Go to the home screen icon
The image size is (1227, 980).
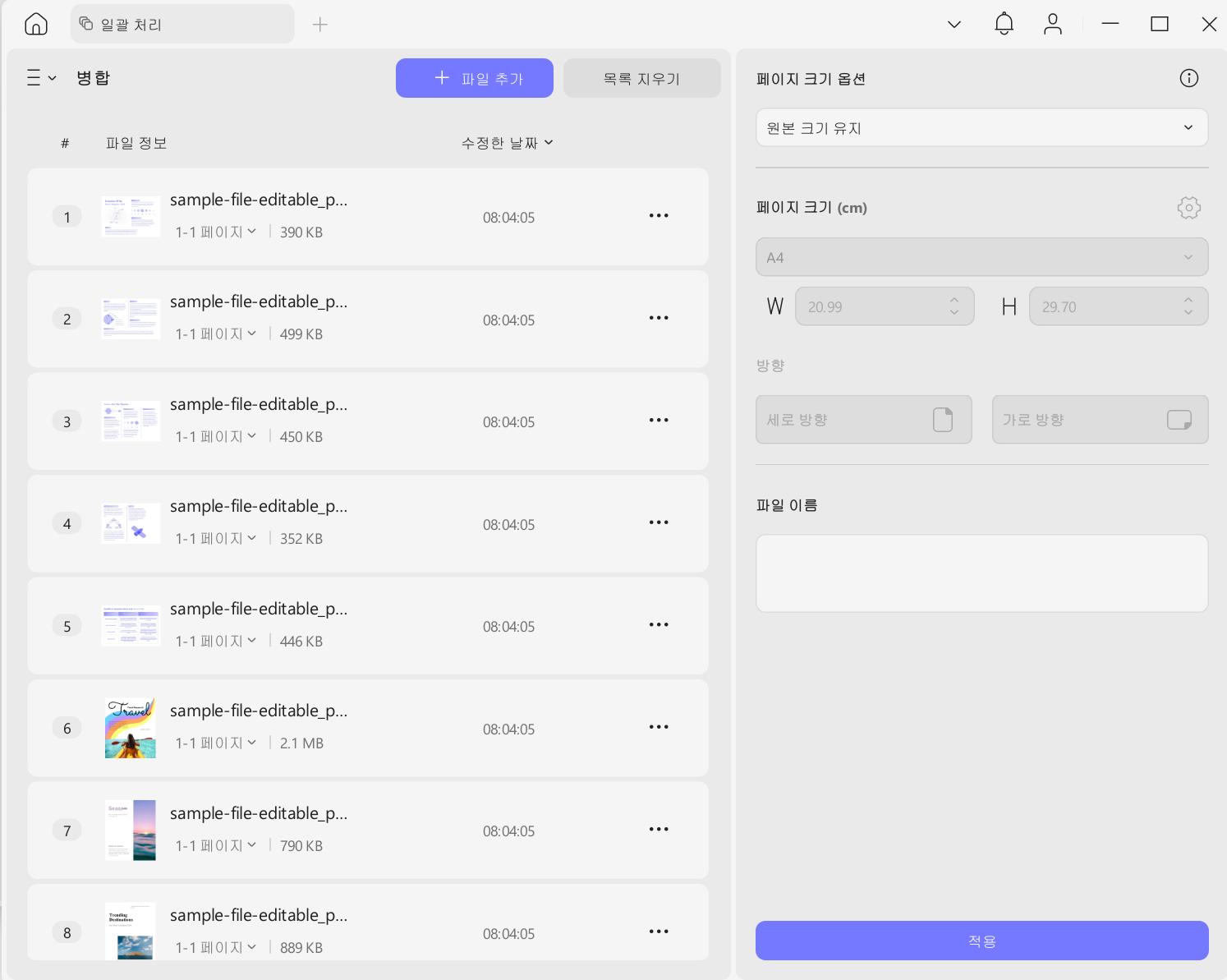tap(36, 24)
